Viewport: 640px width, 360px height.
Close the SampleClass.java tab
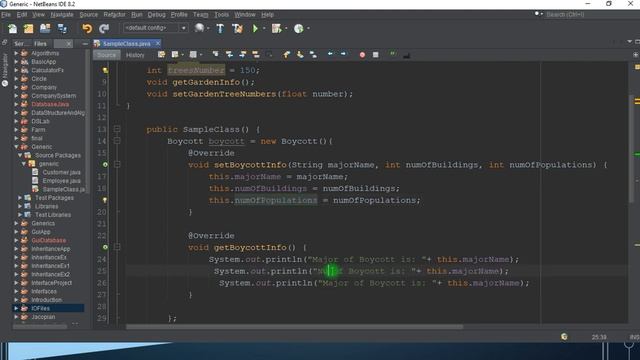pos(158,43)
